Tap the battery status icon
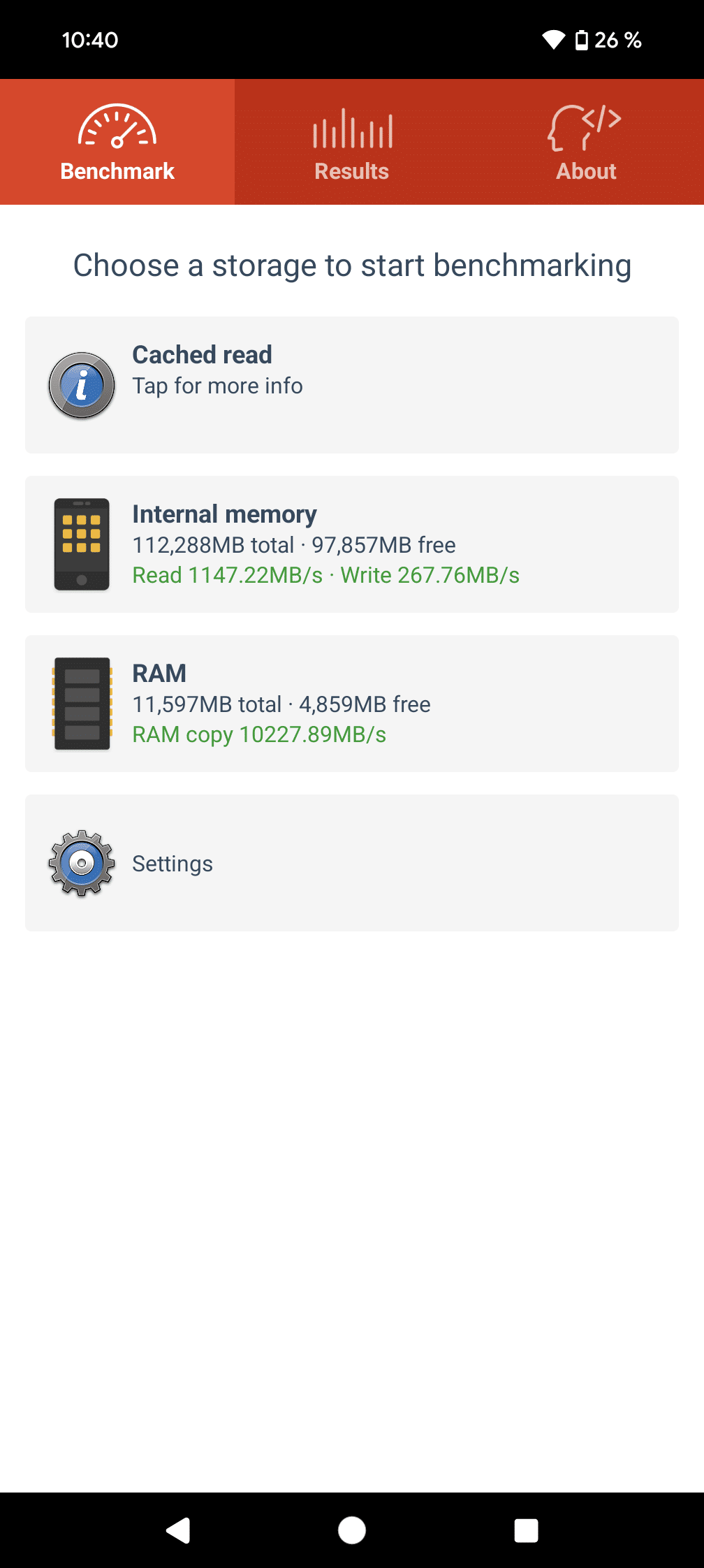 click(581, 40)
